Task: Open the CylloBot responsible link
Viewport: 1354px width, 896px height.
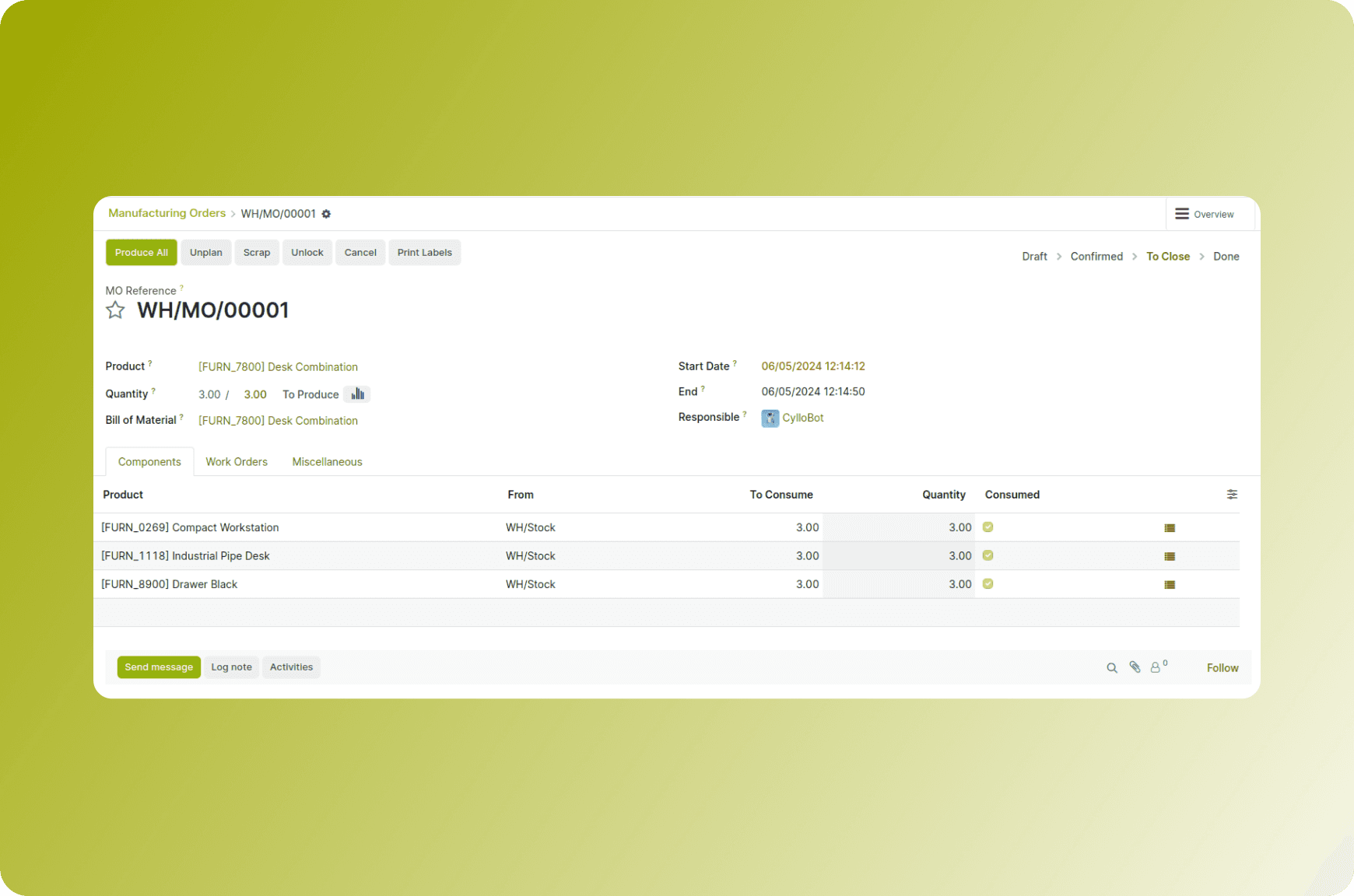Action: (x=802, y=418)
